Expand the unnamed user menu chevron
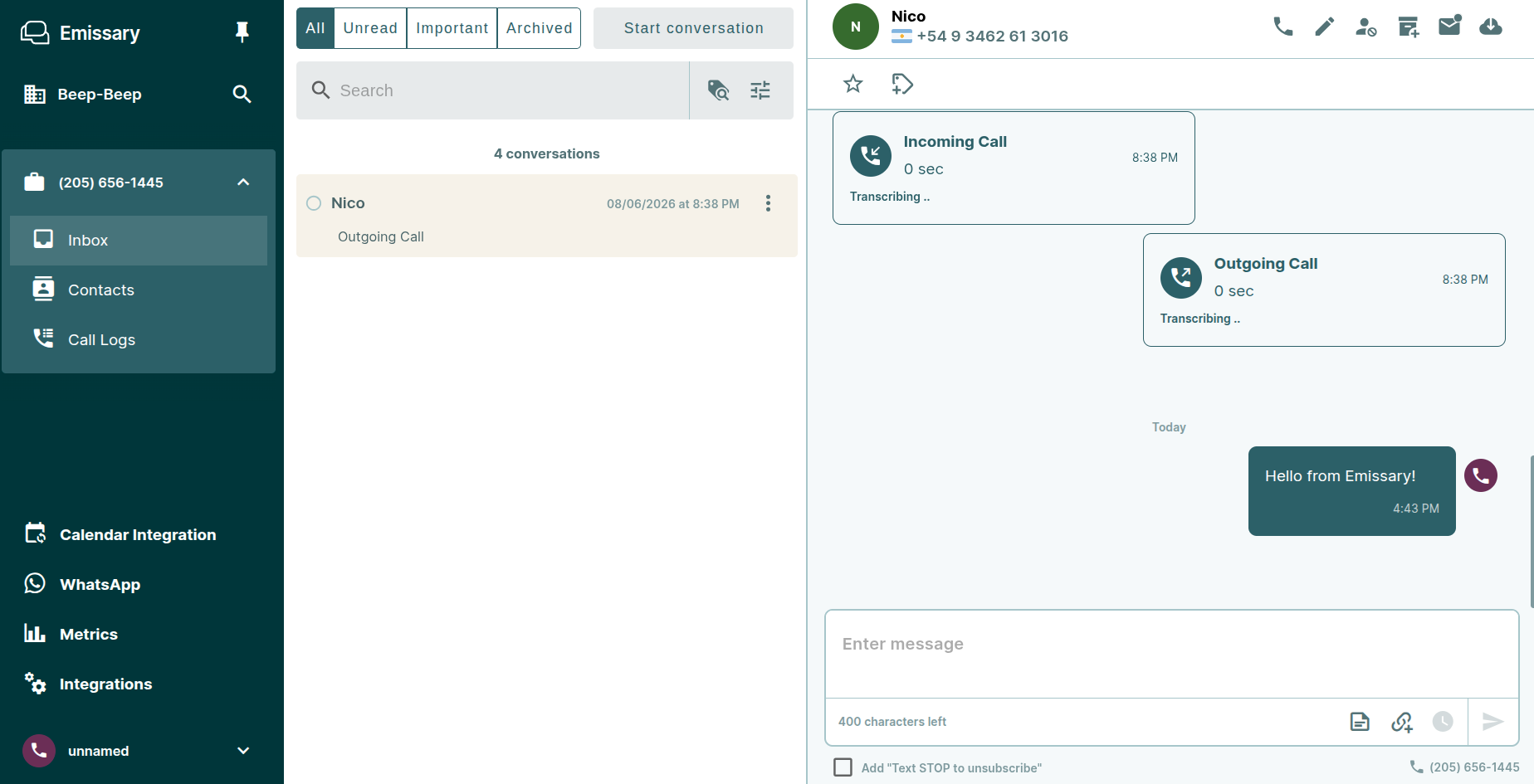Image resolution: width=1534 pixels, height=784 pixels. pyautogui.click(x=243, y=750)
